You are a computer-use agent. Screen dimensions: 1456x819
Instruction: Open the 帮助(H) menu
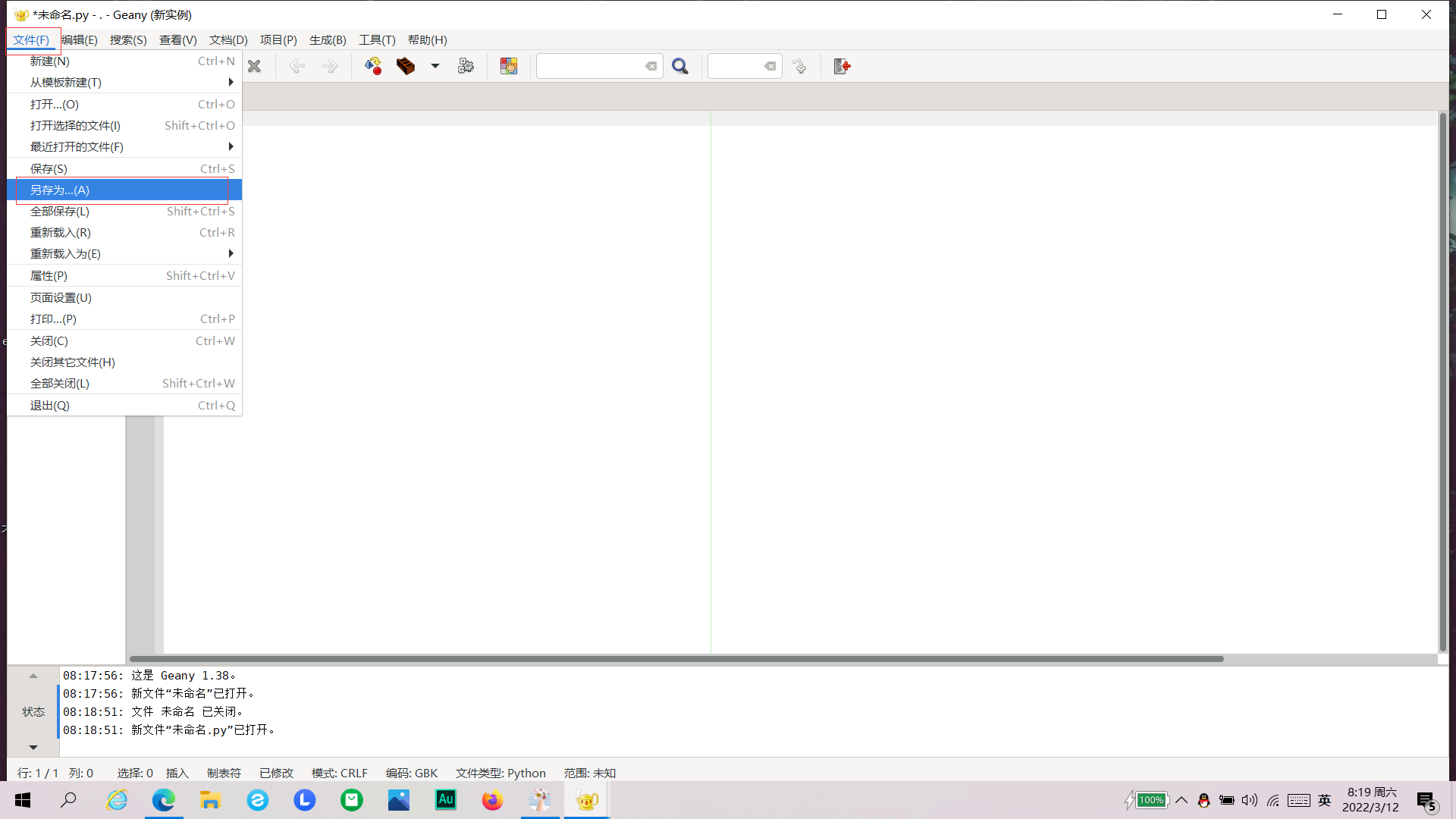428,39
